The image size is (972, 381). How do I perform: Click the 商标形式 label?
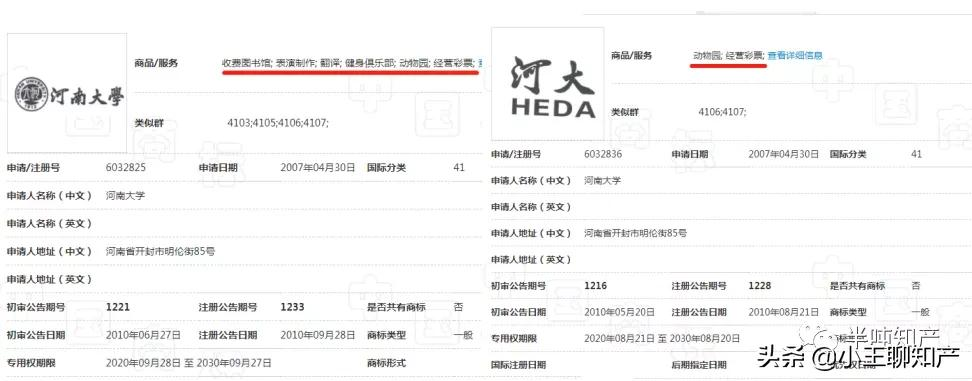tap(387, 363)
